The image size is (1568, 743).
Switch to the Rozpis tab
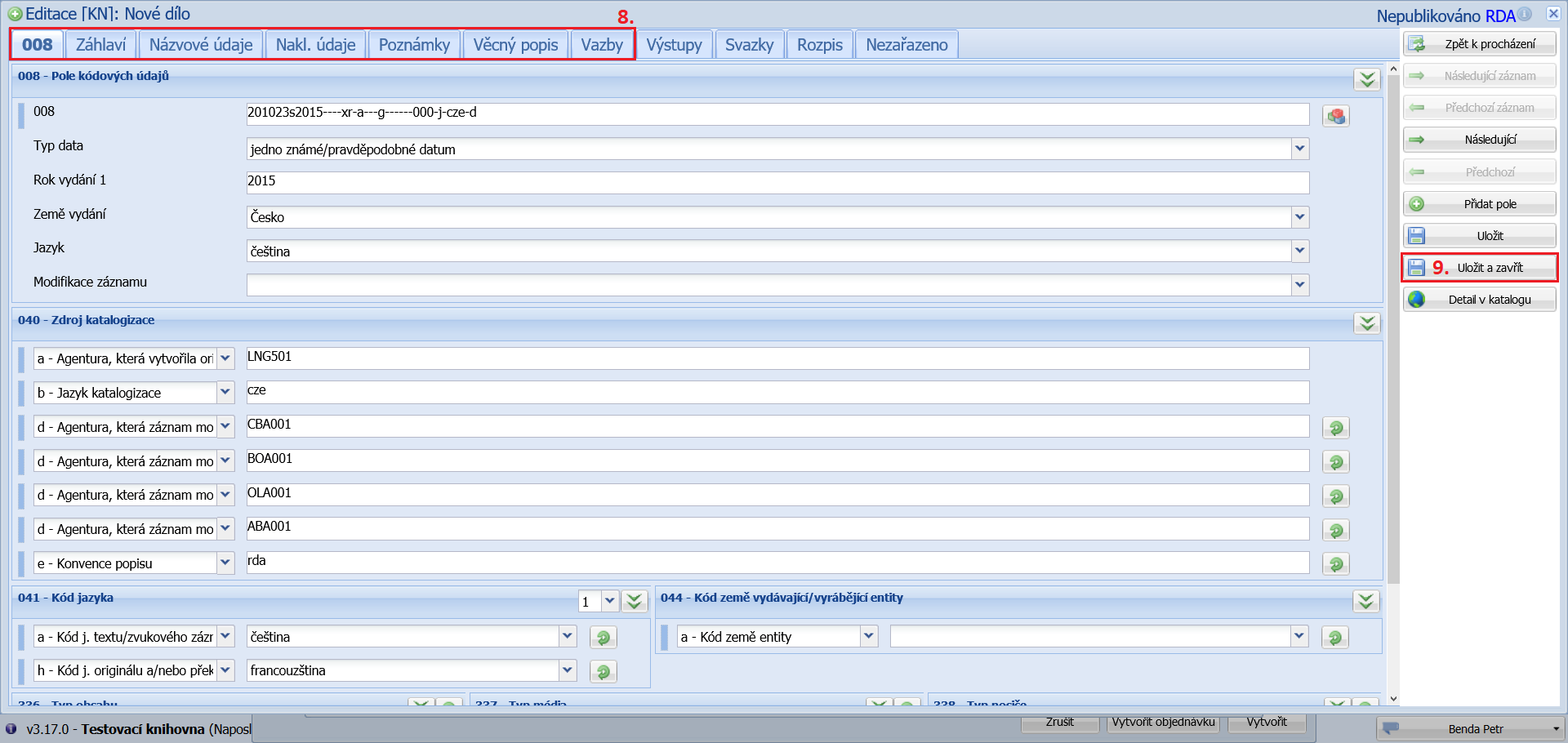click(x=820, y=45)
